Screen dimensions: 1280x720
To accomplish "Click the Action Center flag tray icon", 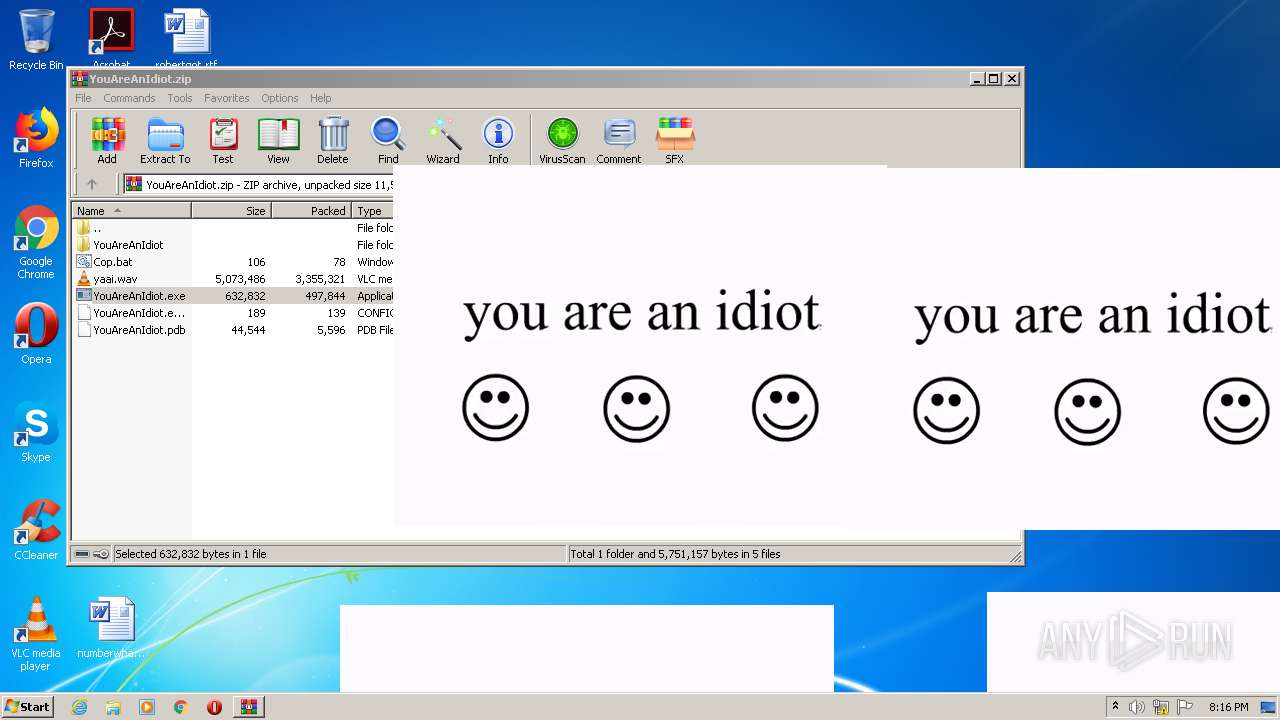I will pyautogui.click(x=1184, y=707).
